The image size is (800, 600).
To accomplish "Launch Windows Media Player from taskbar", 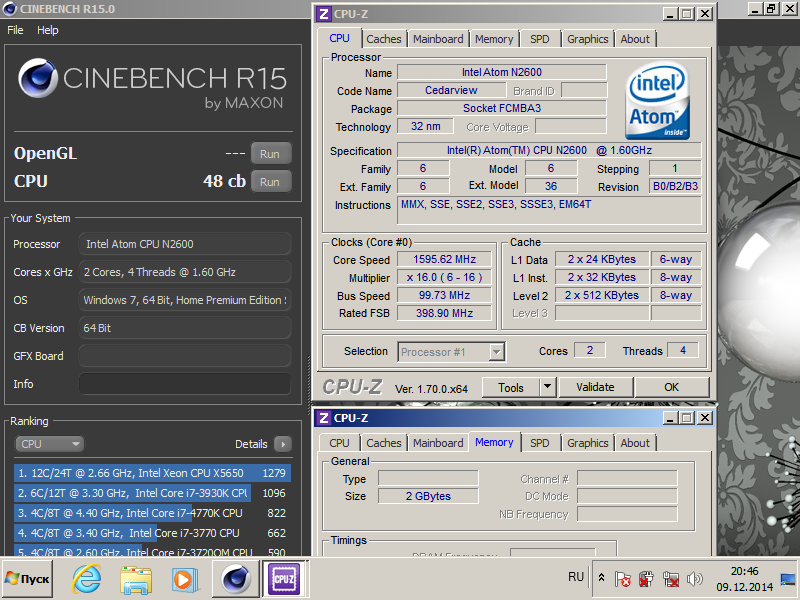I will pyautogui.click(x=184, y=579).
